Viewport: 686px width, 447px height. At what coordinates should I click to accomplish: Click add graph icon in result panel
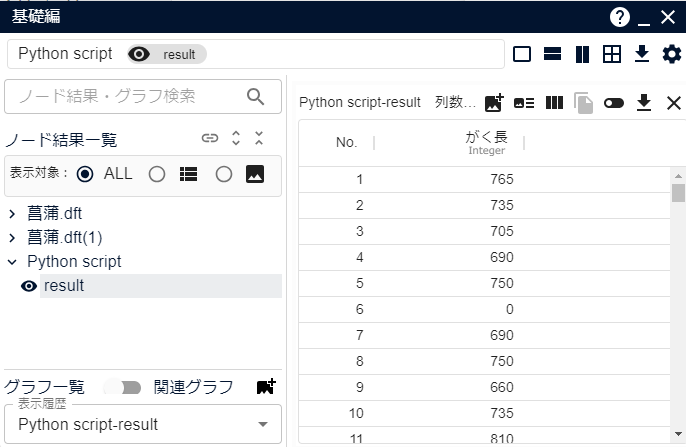[494, 103]
